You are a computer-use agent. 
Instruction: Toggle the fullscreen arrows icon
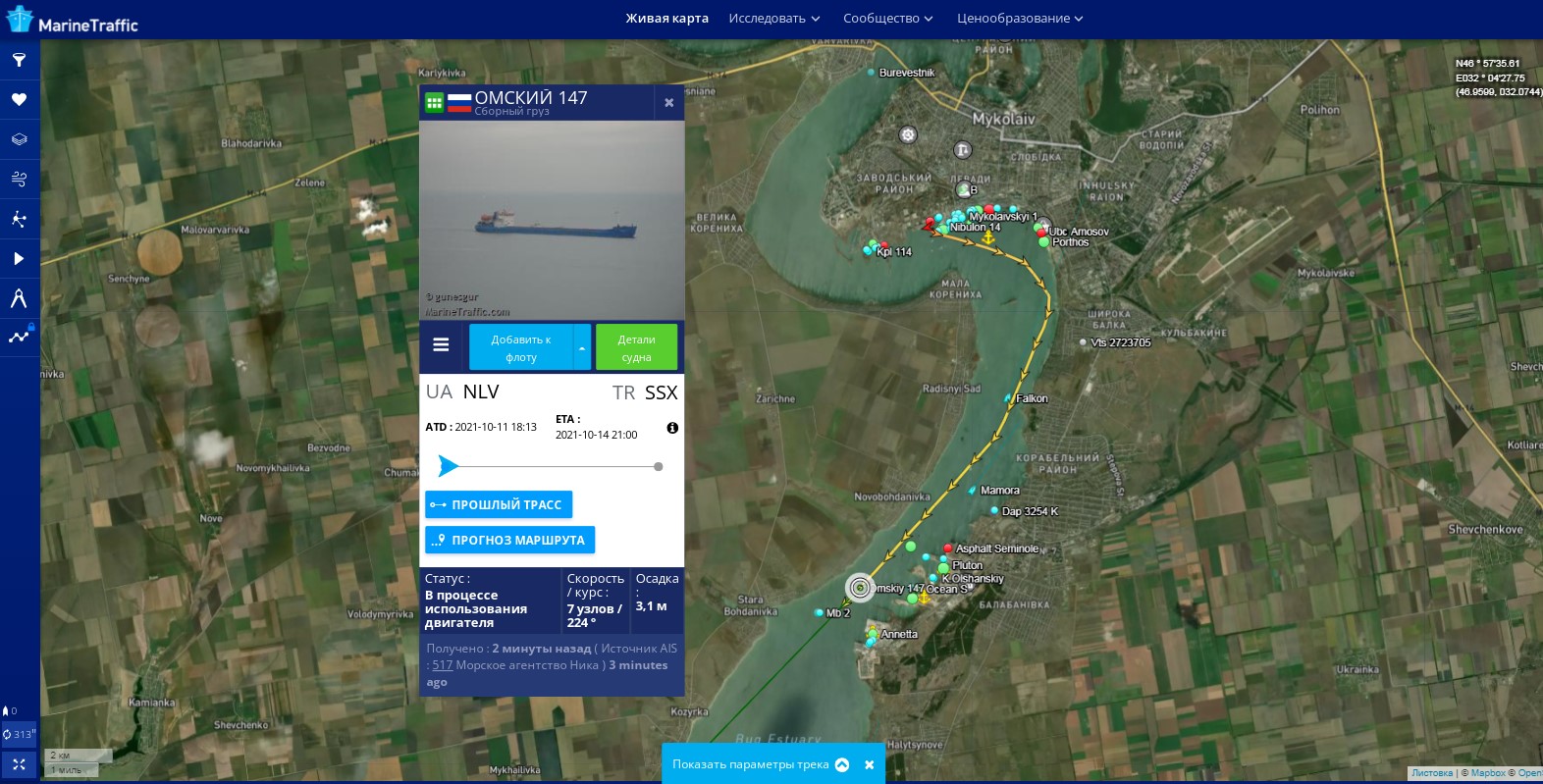pyautogui.click(x=19, y=764)
